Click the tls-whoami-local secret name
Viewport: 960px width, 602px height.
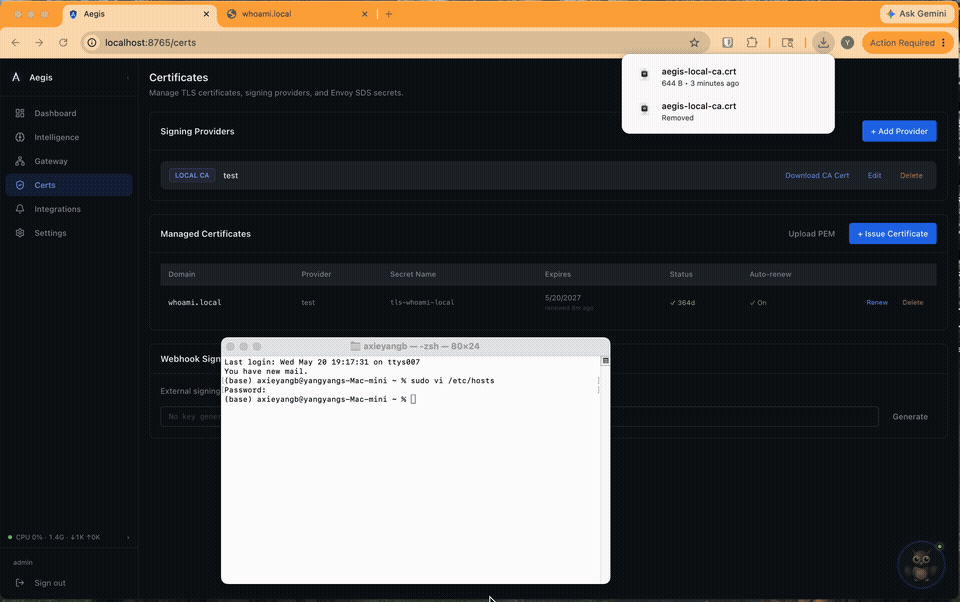pos(422,303)
